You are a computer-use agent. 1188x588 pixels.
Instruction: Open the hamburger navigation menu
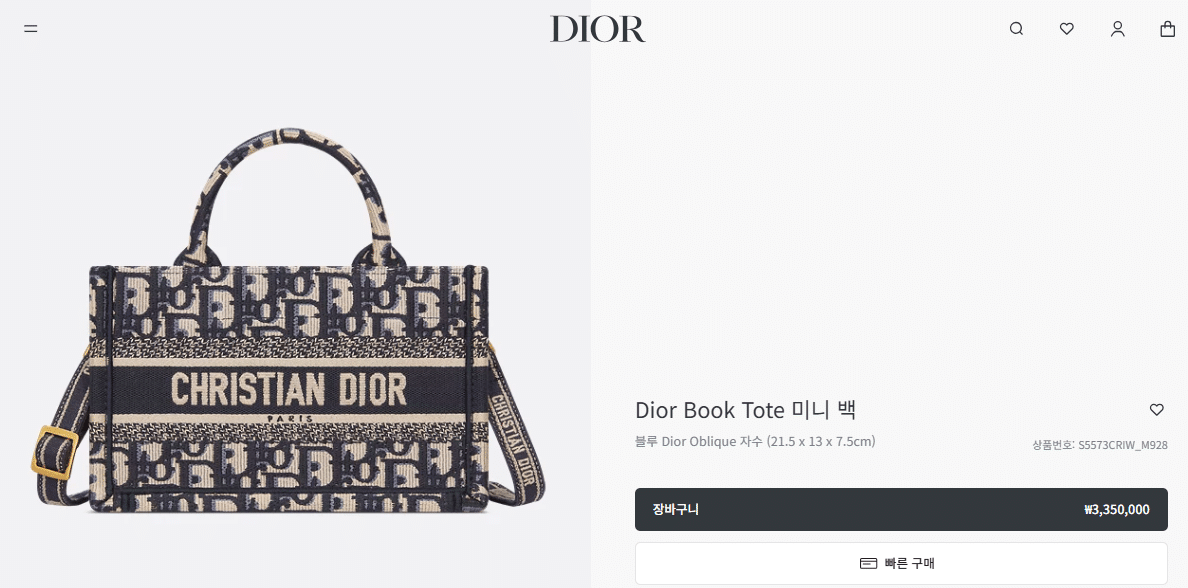click(x=30, y=29)
